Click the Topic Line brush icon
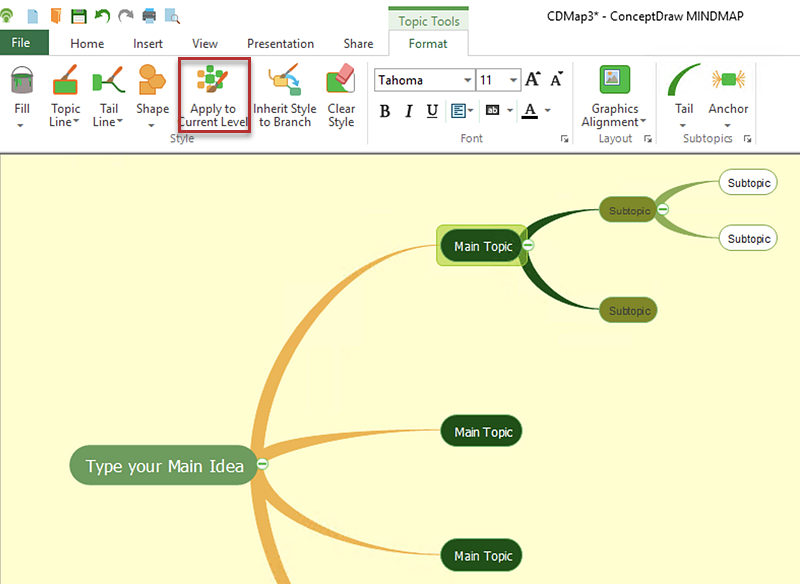This screenshot has height=584, width=800. (x=65, y=80)
